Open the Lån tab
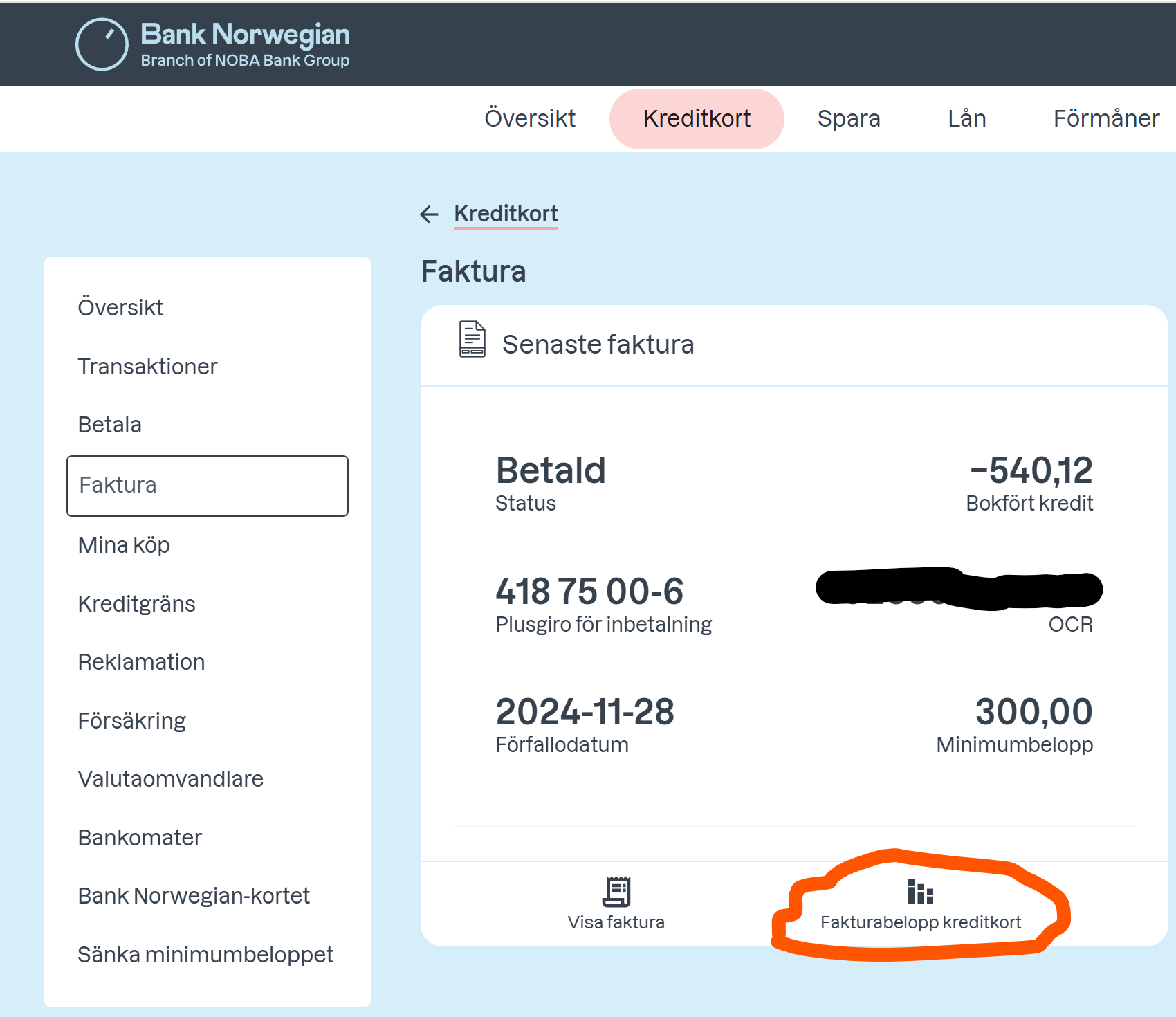Image resolution: width=1176 pixels, height=1017 pixels. coord(966,118)
